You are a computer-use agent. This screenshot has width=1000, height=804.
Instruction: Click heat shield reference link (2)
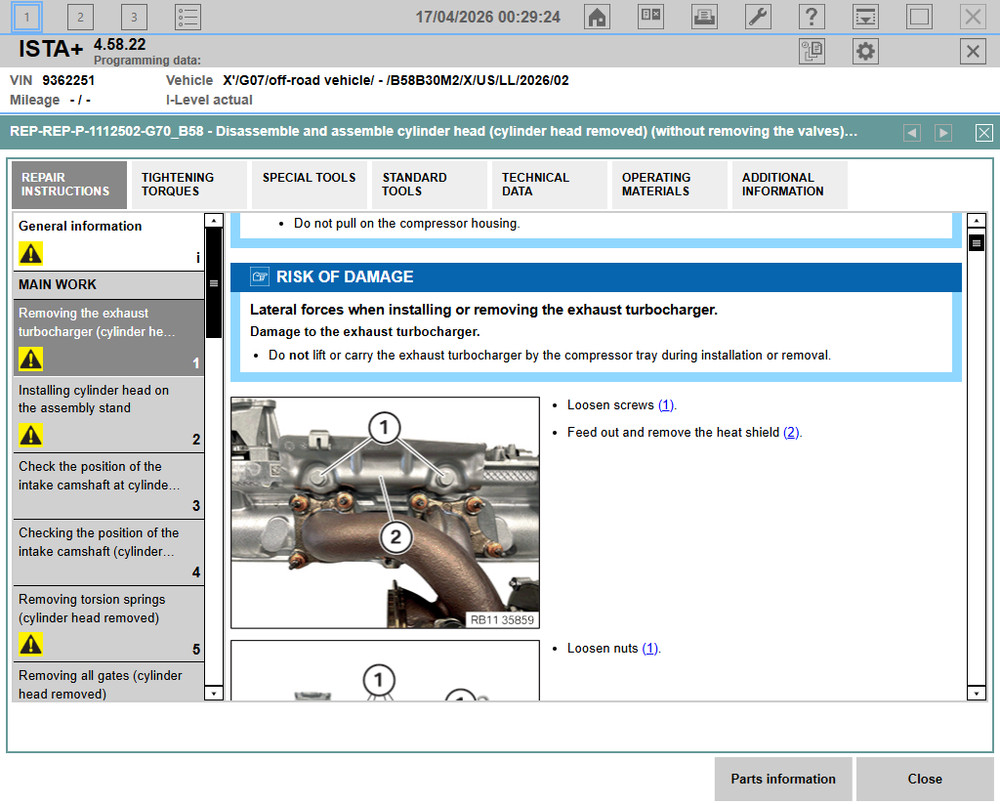pos(791,433)
